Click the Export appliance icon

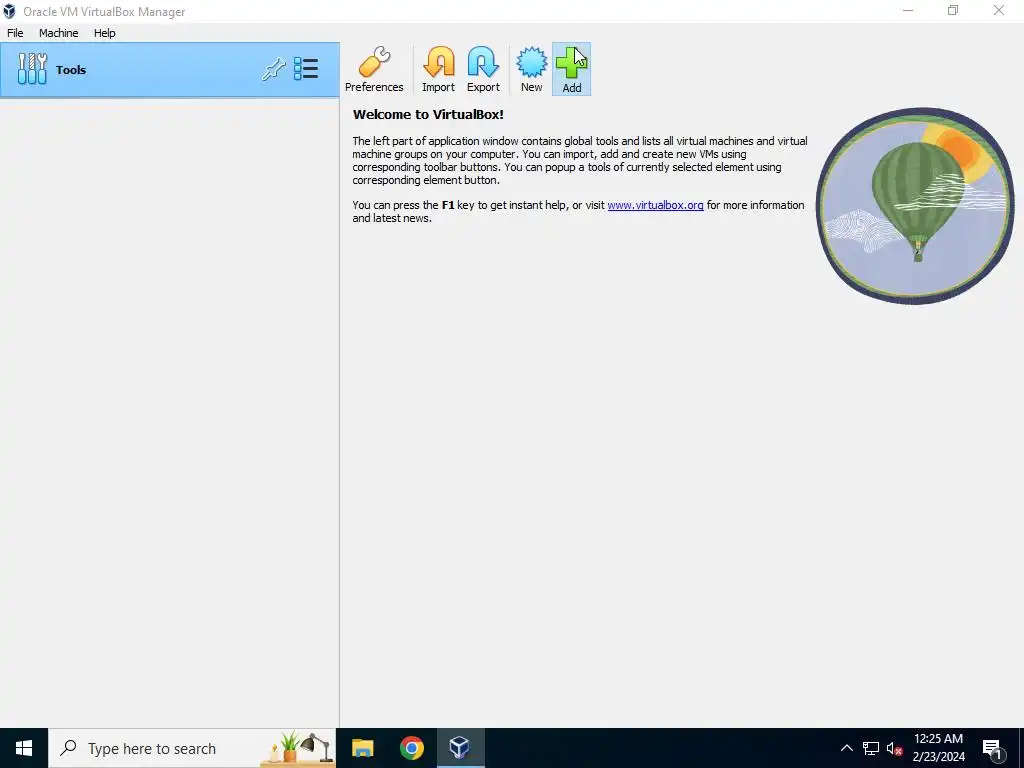[483, 69]
